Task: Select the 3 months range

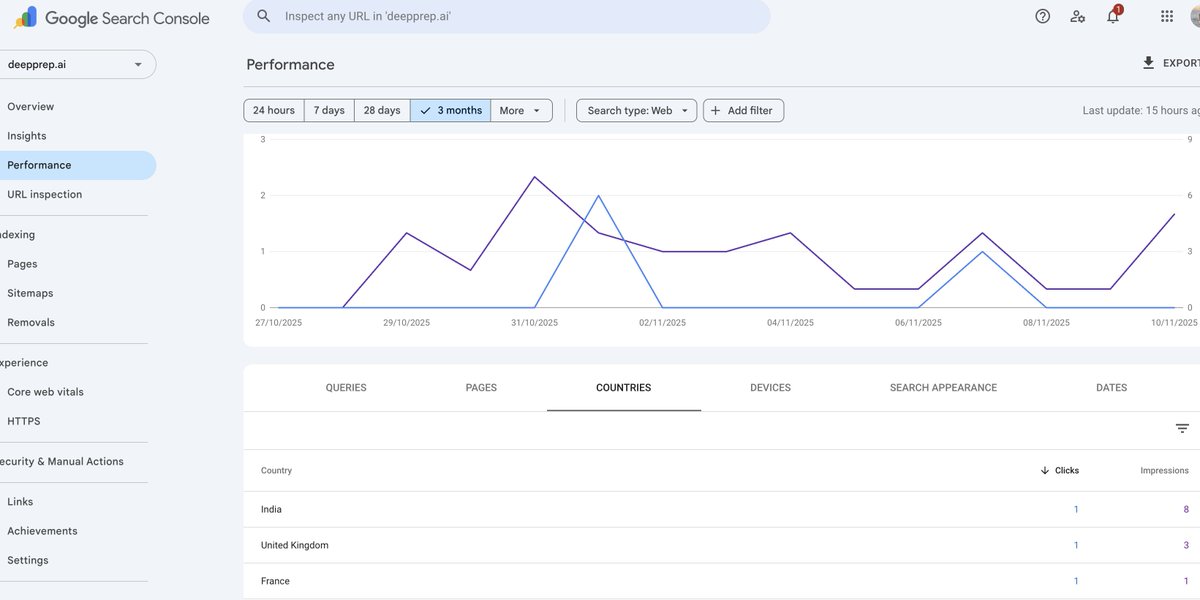Action: click(450, 110)
